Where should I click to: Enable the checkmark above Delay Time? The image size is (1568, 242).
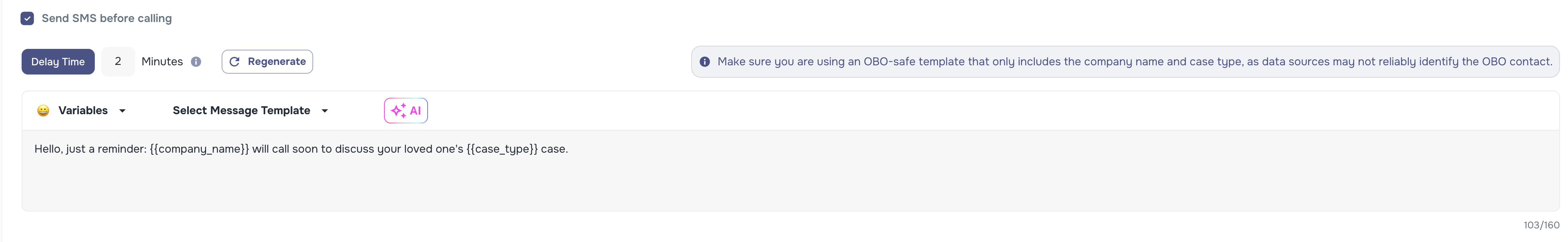(x=27, y=18)
